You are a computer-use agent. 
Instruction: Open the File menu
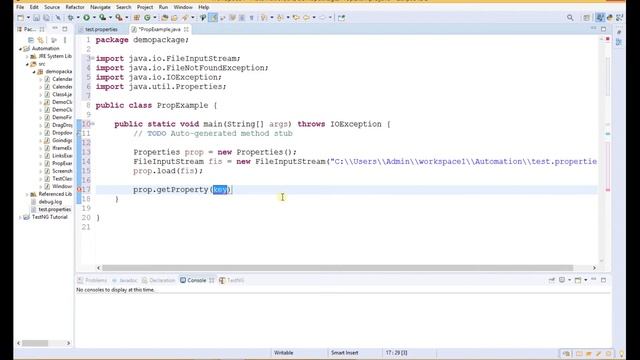point(20,7)
